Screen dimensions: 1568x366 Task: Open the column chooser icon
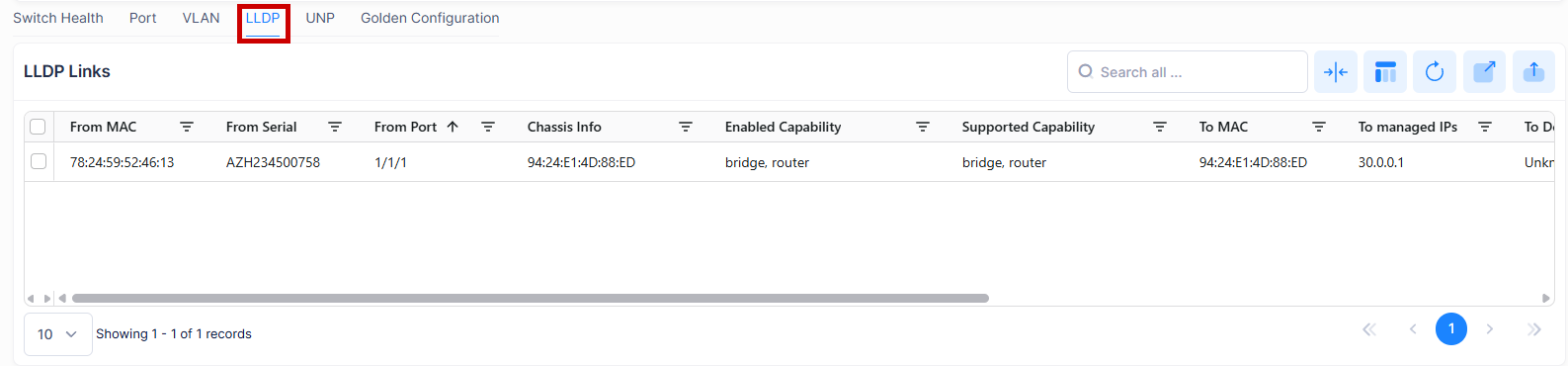[x=1385, y=71]
